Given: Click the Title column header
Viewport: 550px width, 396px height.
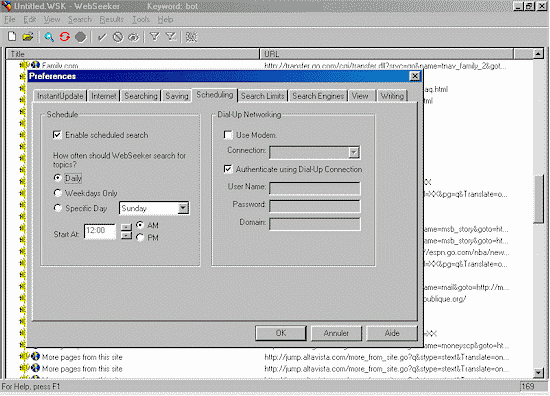Looking at the screenshot, I should (x=133, y=54).
